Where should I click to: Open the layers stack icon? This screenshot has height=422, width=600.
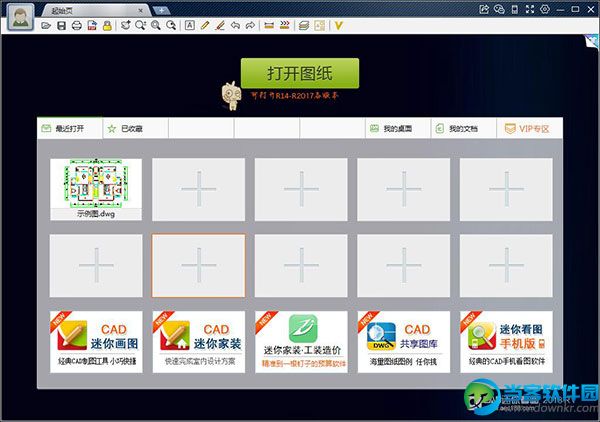pyautogui.click(x=304, y=26)
